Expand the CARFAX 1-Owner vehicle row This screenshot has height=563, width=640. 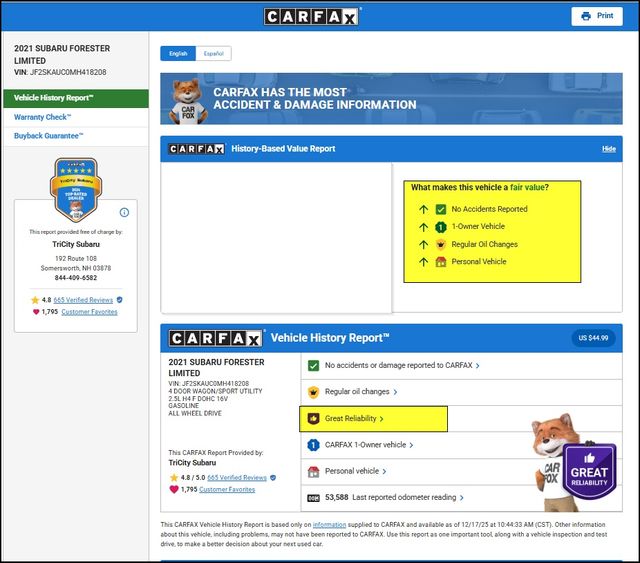411,445
